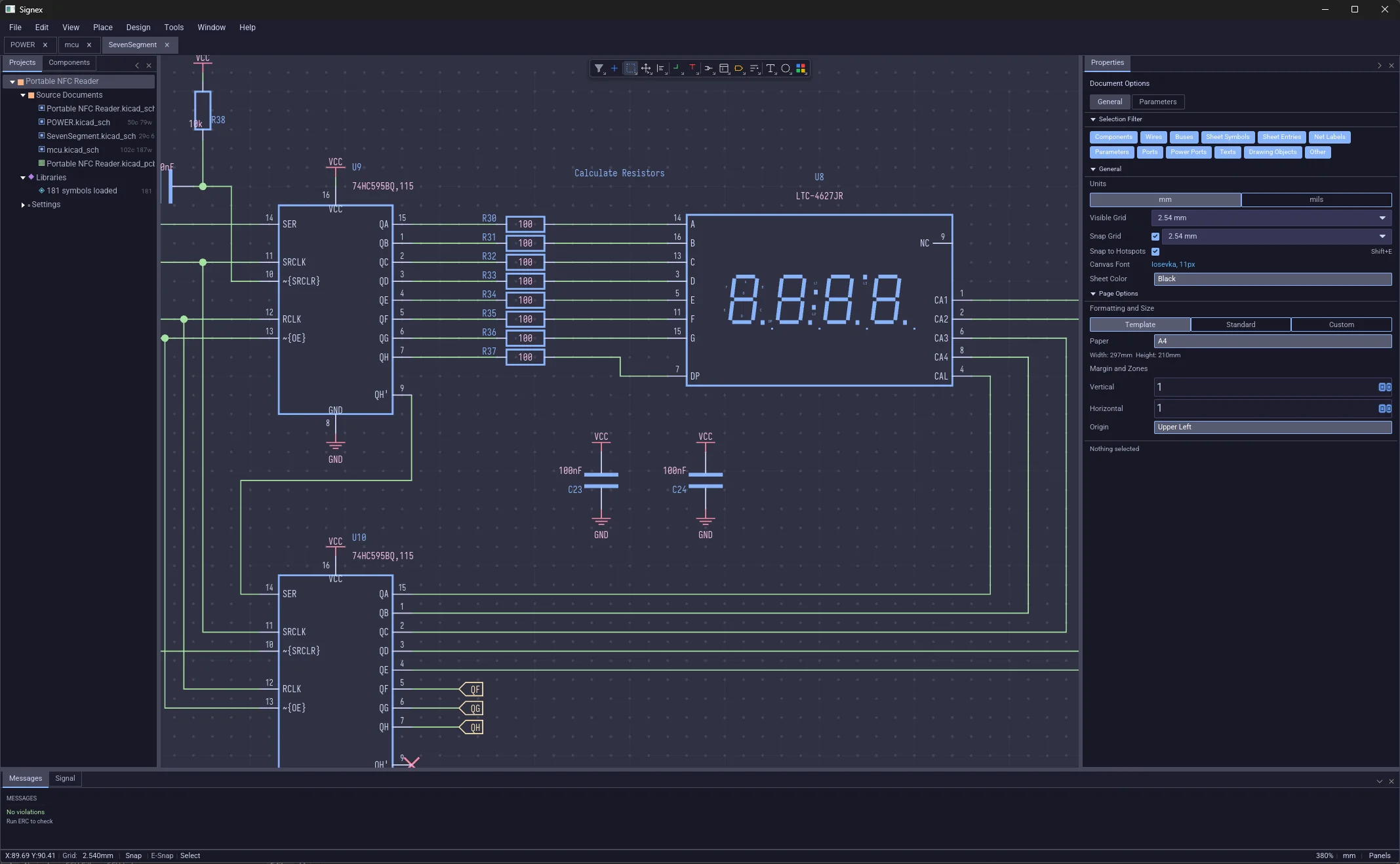Screen dimensions: 1400x864
Task: Toggle Drawing Objects selection filter
Action: pos(1272,152)
